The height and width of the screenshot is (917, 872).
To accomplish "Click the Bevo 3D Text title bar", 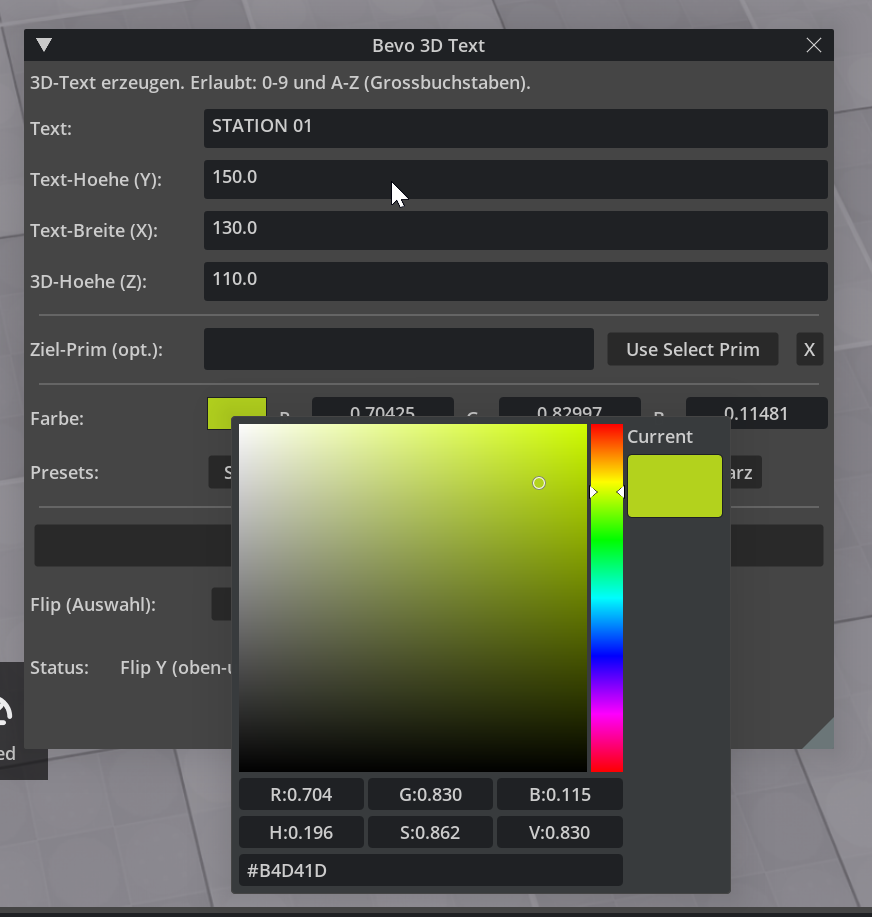I will click(x=429, y=45).
